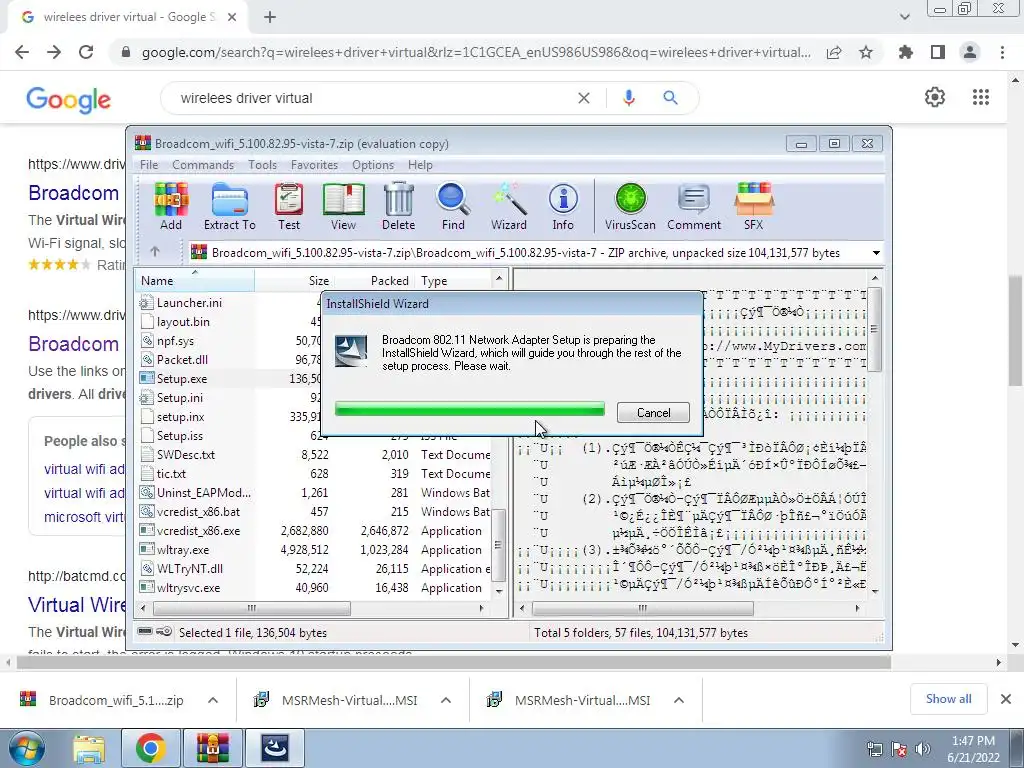Viewport: 1024px width, 768px height.
Task: Reload the Chrome page
Action: tap(86, 52)
